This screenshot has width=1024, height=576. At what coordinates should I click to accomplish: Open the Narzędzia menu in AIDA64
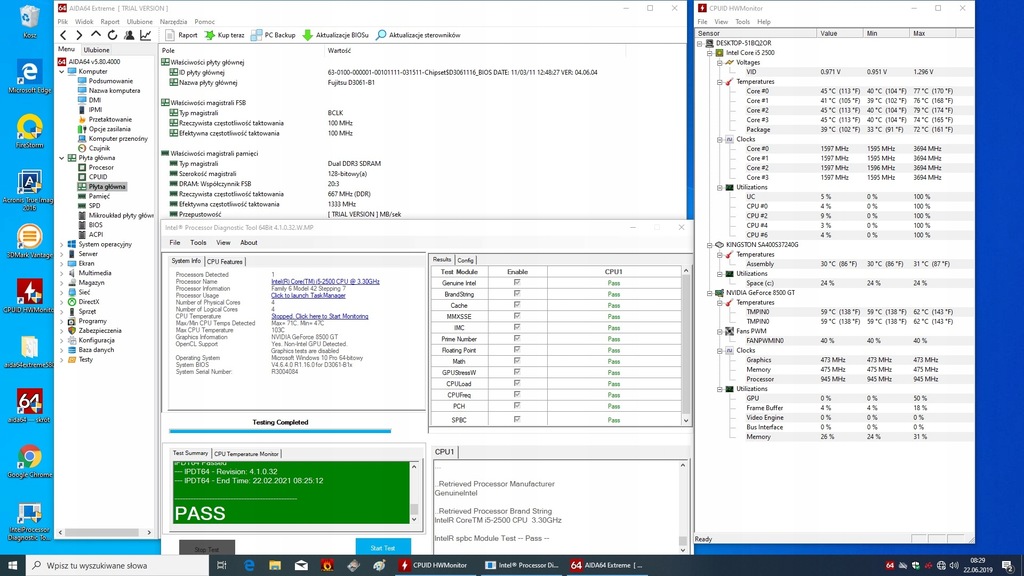pos(173,21)
